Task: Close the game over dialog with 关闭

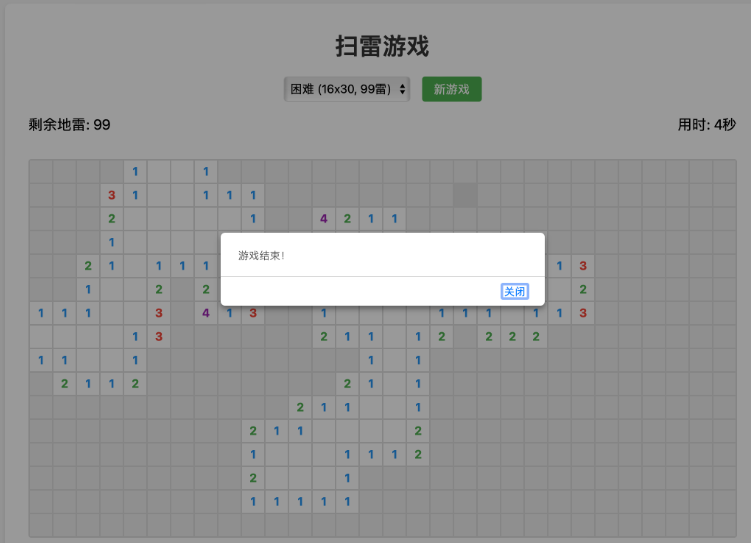Action: click(514, 291)
